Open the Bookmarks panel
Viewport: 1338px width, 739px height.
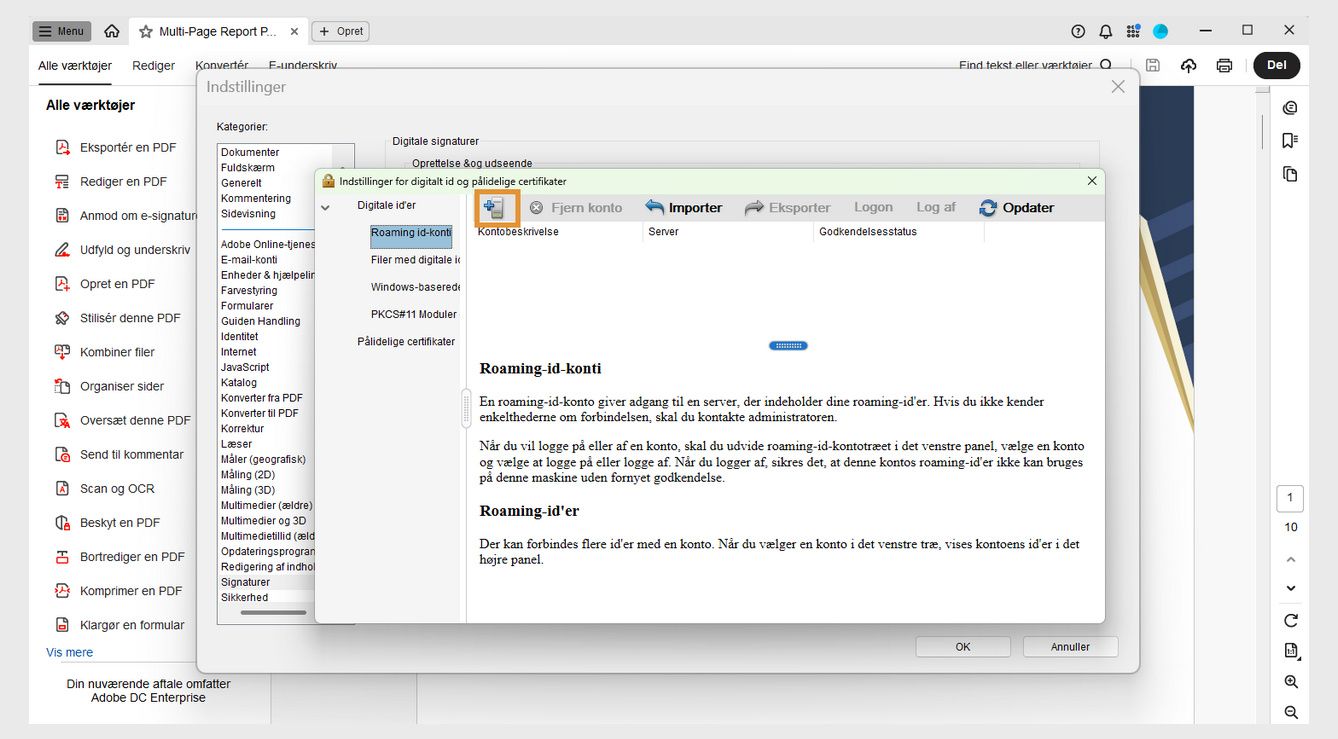[1290, 140]
